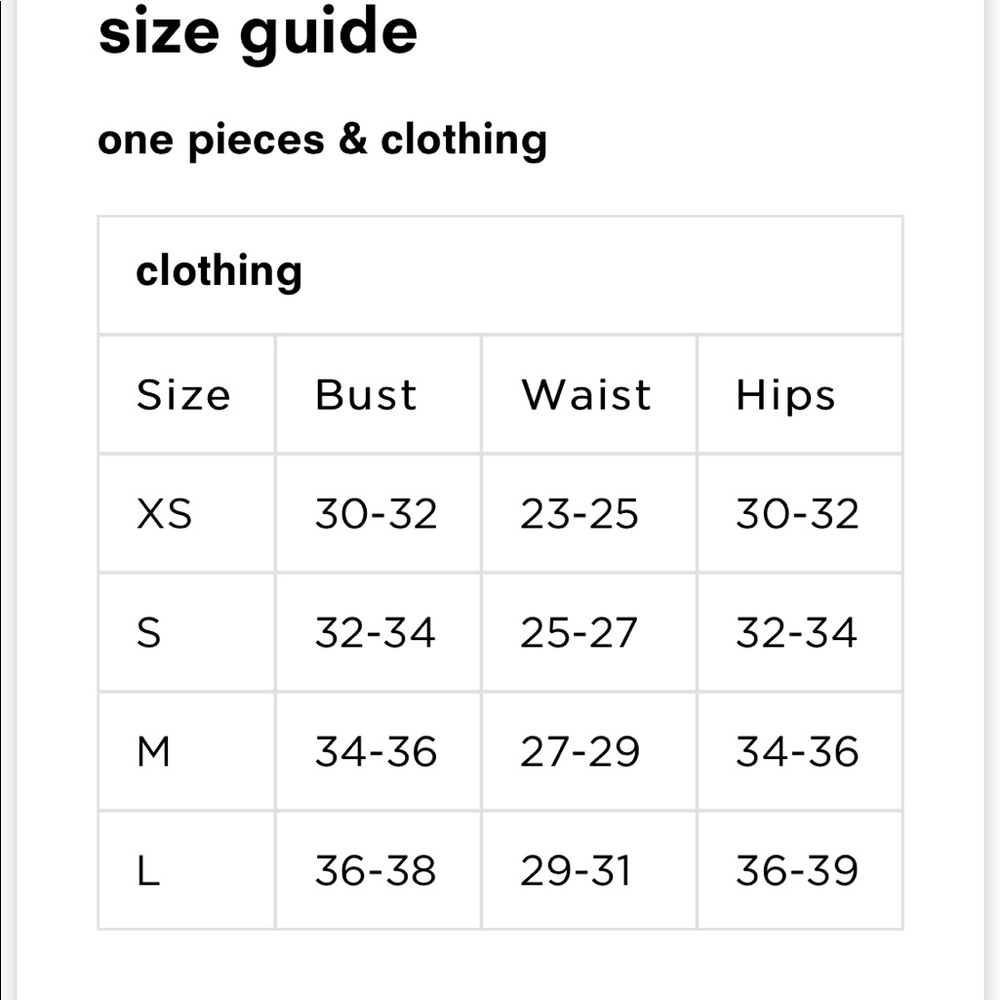1000x1000 pixels.
Task: Select the 'one pieces & clothing' subheading
Action: [322, 140]
